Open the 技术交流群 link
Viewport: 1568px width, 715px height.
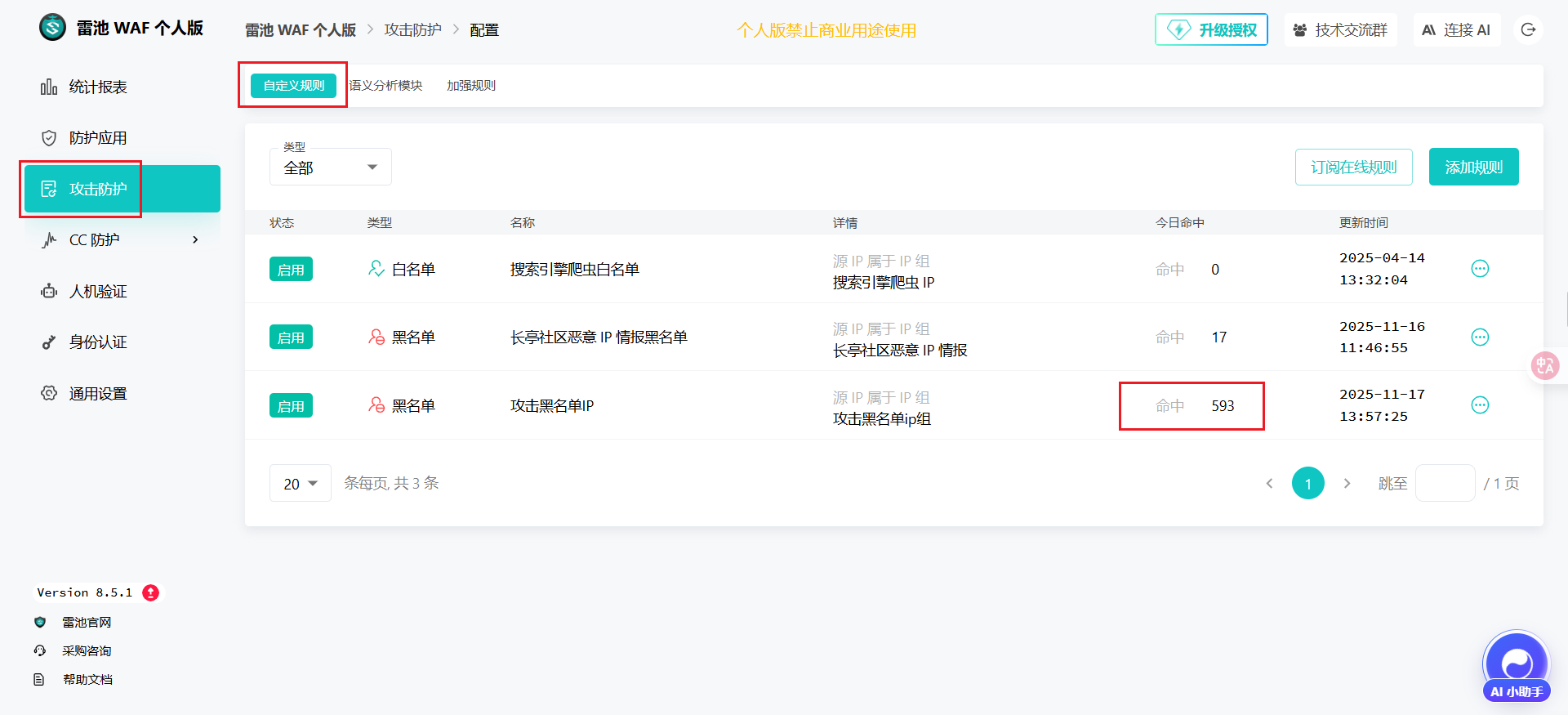1340,29
